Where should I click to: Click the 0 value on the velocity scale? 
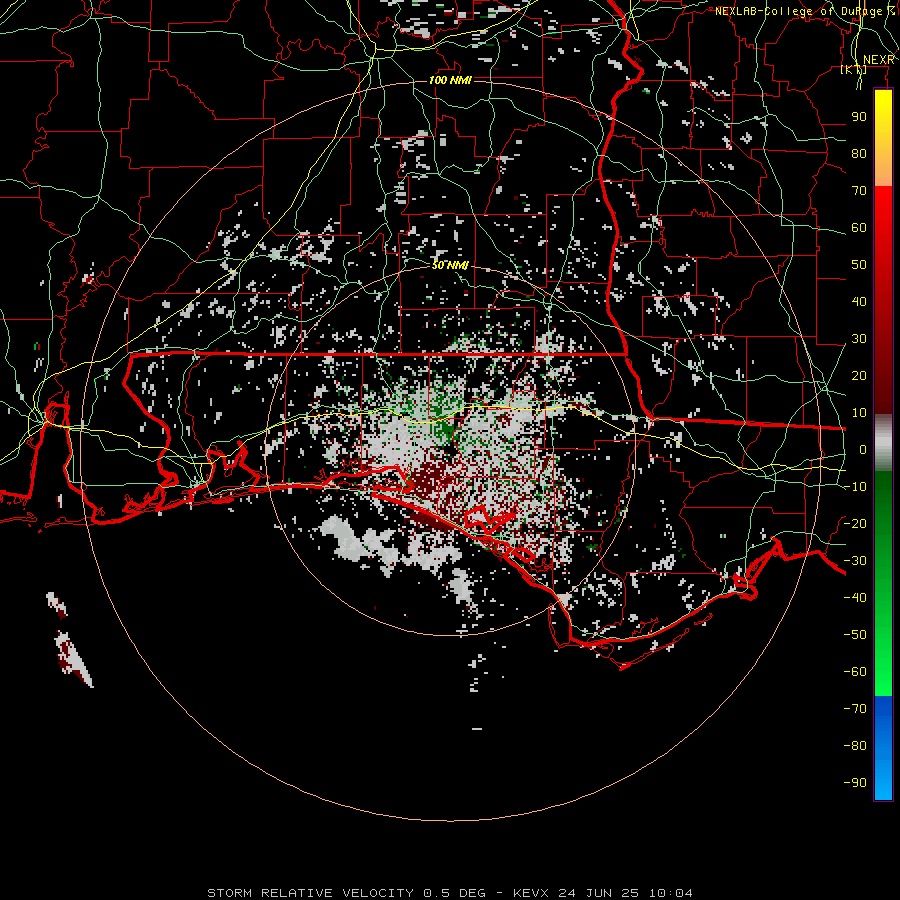pos(863,449)
